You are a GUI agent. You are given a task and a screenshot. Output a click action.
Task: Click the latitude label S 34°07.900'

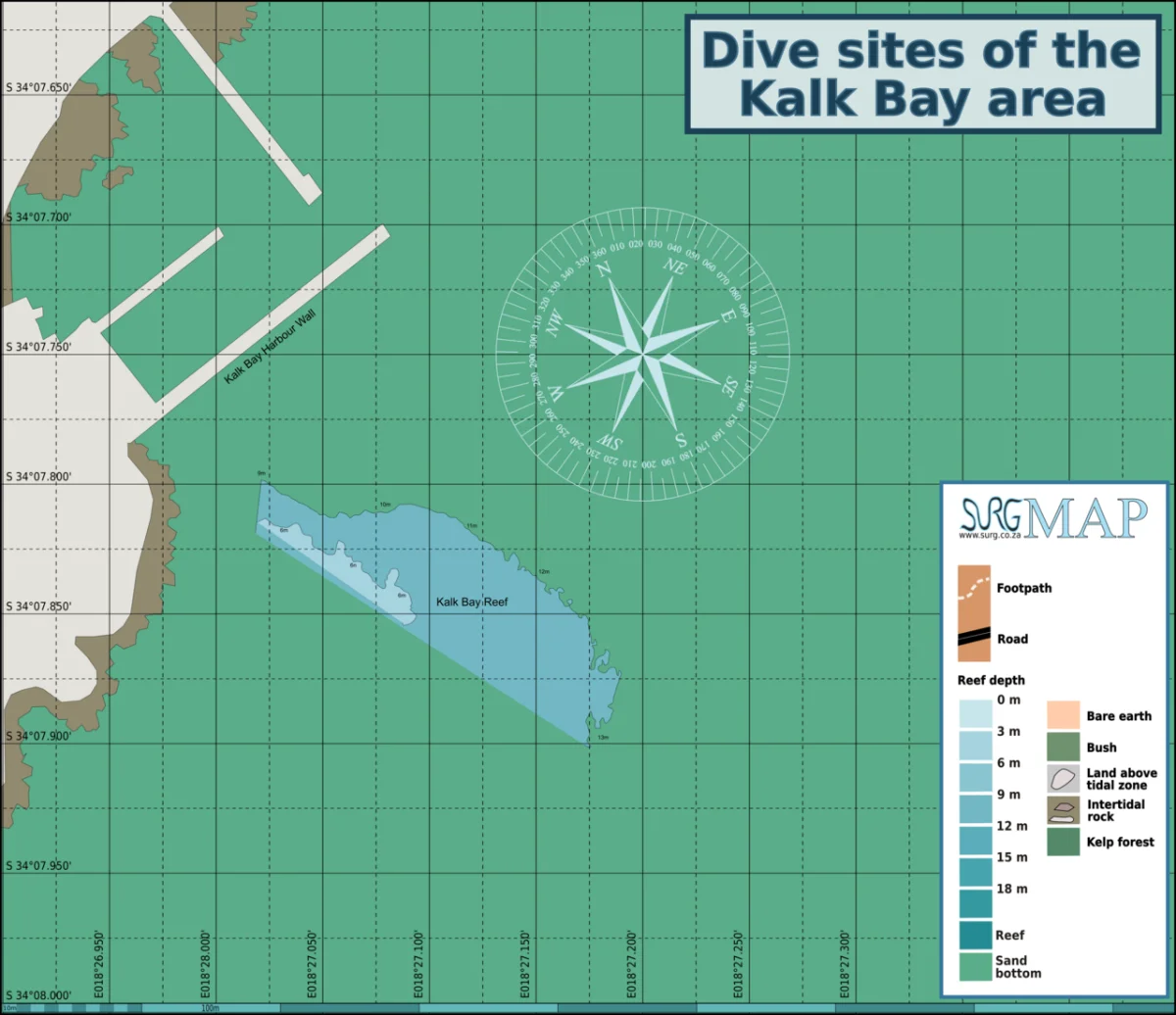[x=39, y=736]
